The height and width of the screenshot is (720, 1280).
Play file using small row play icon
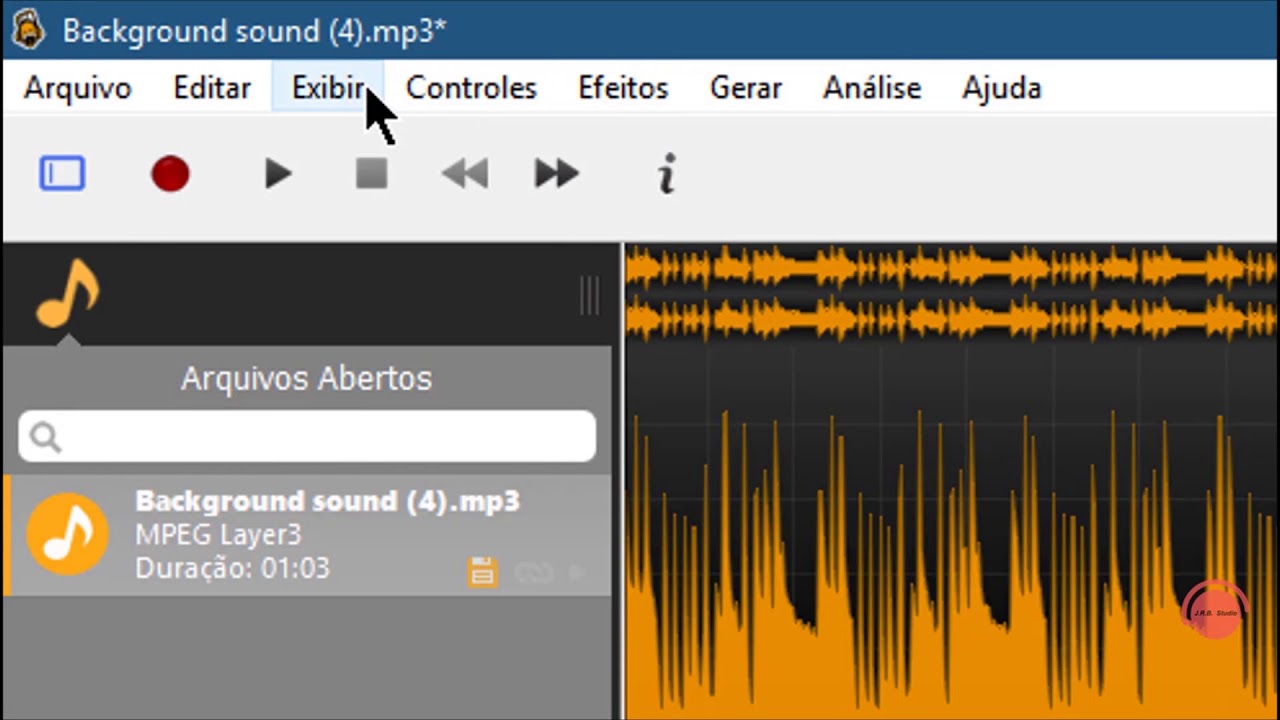tap(578, 573)
